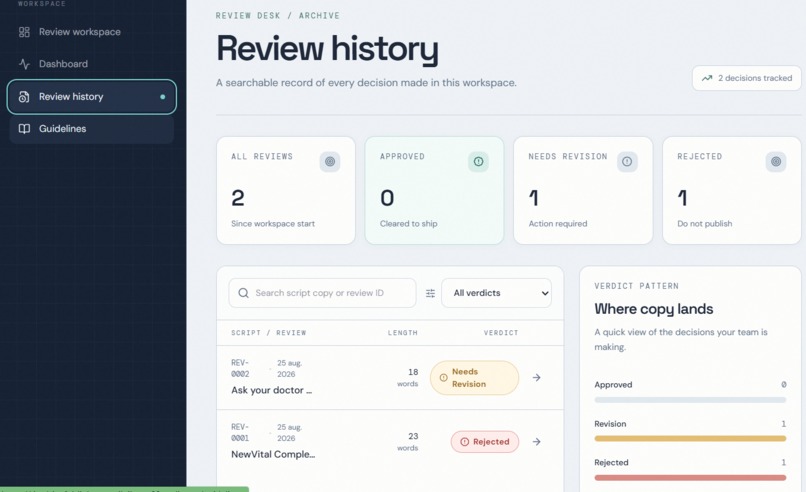
Task: Open the All Reviews stat card
Action: click(286, 190)
